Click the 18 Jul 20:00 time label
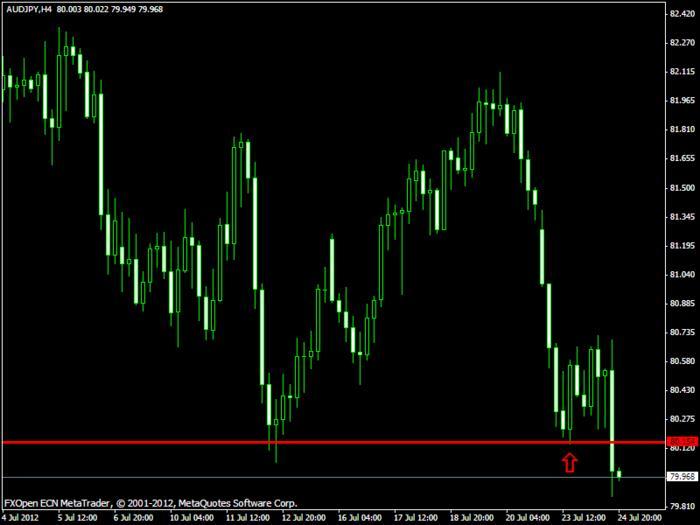Viewport: 700px width, 525px height. (x=471, y=518)
